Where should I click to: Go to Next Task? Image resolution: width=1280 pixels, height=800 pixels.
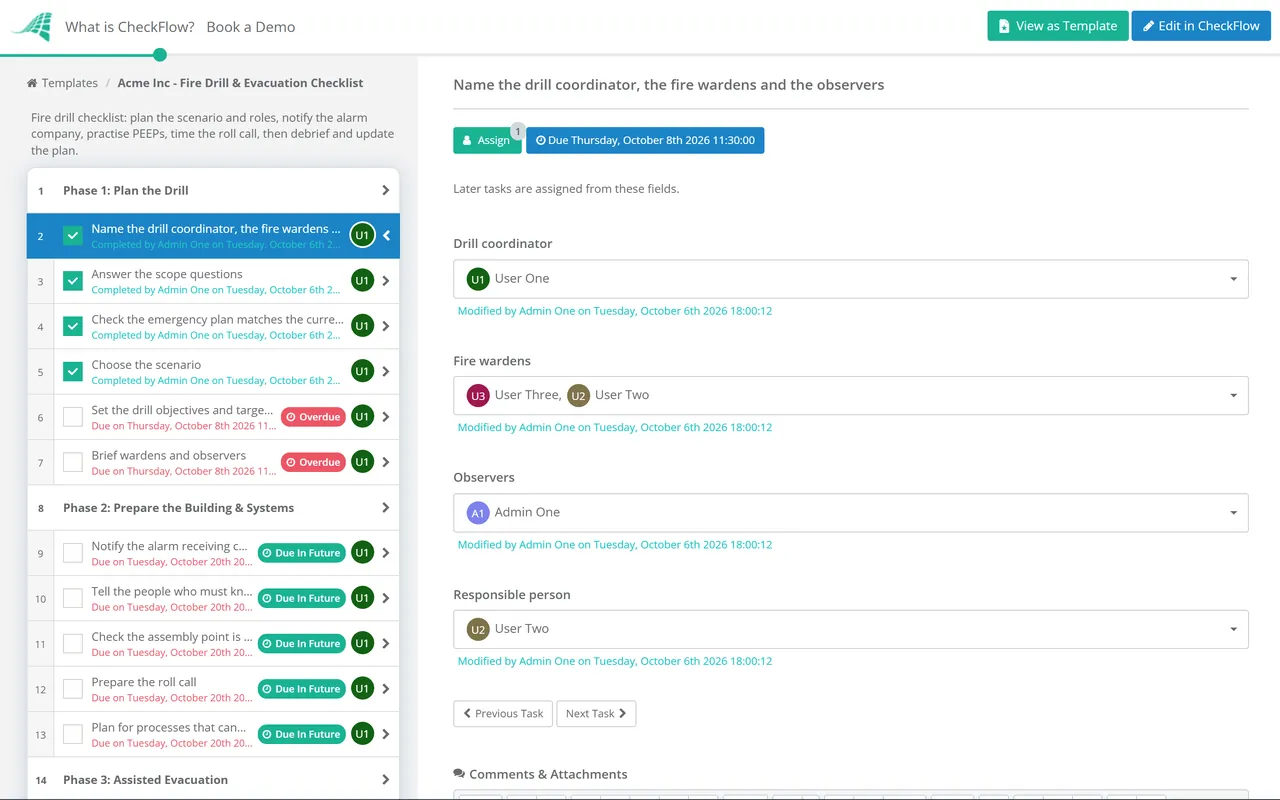pyautogui.click(x=596, y=713)
